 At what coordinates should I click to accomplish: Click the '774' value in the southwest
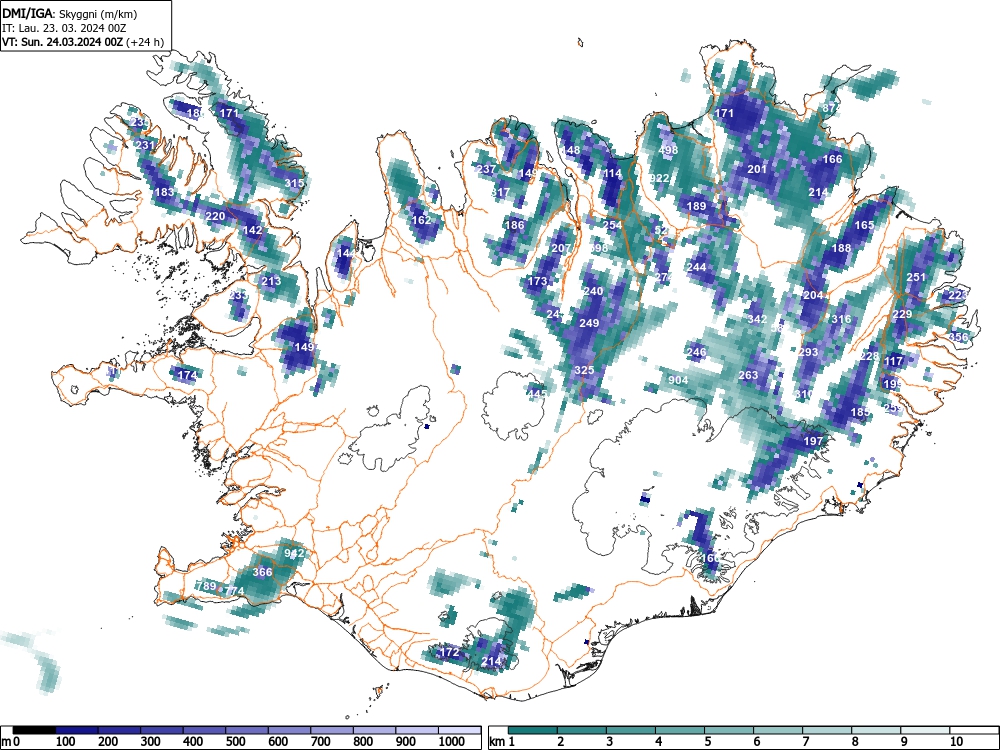[234, 591]
